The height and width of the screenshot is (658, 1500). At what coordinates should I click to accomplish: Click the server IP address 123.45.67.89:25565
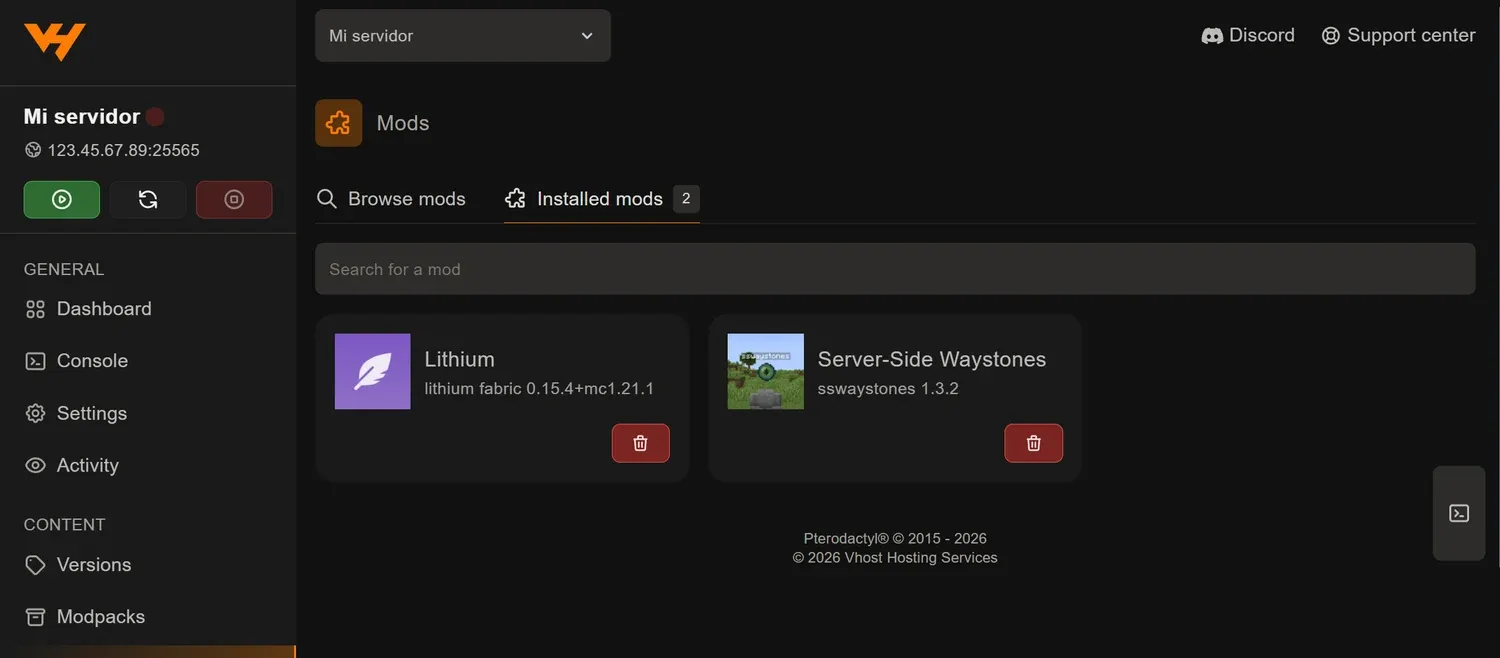click(123, 150)
